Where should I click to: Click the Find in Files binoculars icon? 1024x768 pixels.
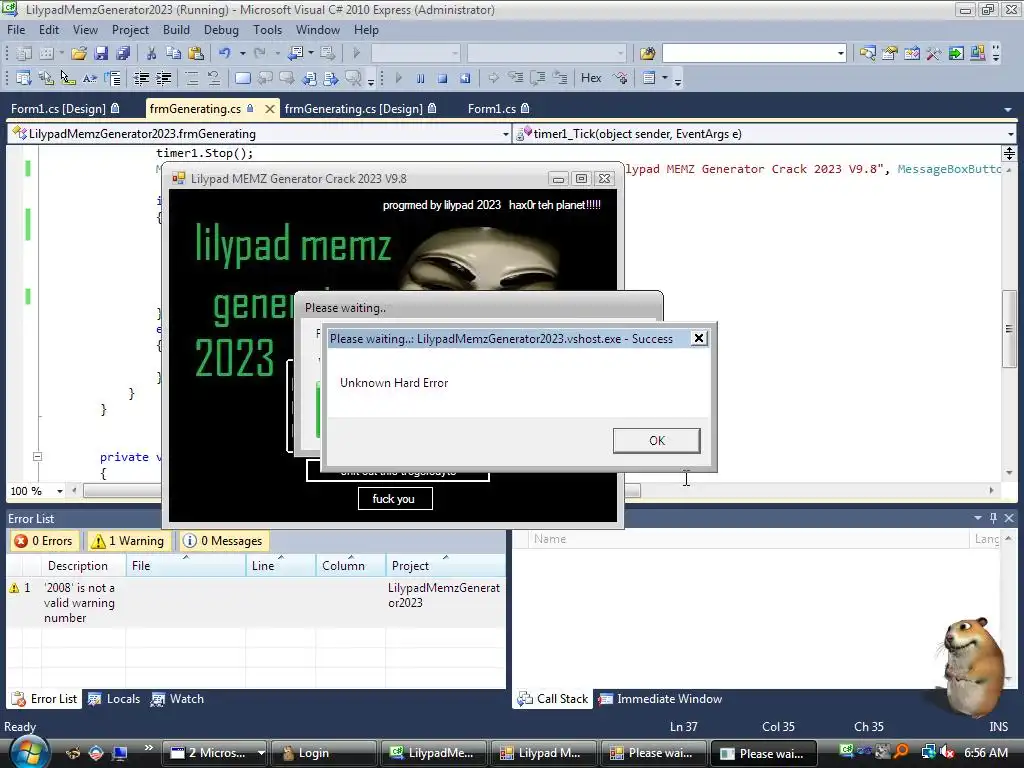pyautogui.click(x=647, y=54)
